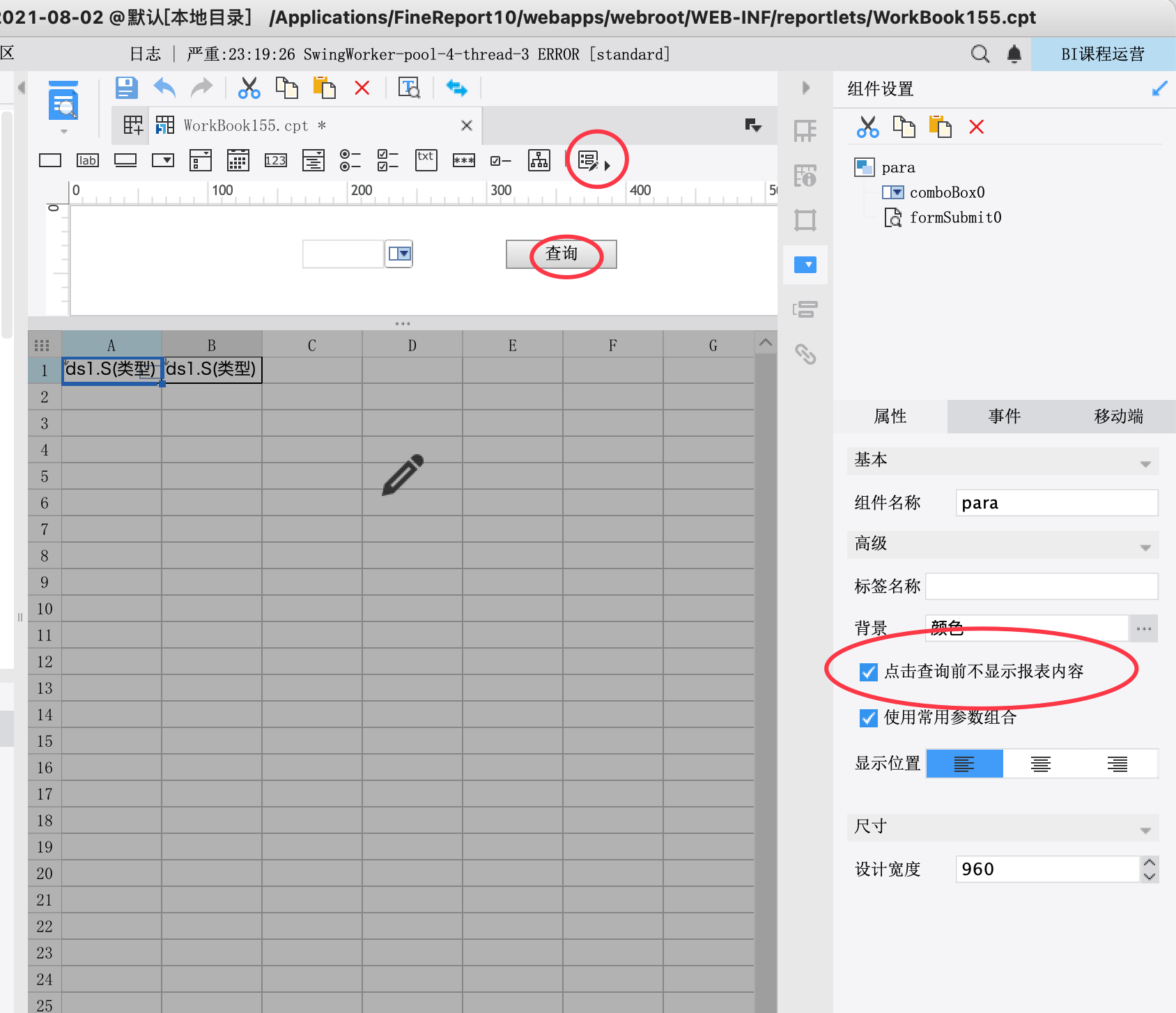Click the 组件名称 input field
Screen dimensions: 1176x1013
tap(1057, 503)
